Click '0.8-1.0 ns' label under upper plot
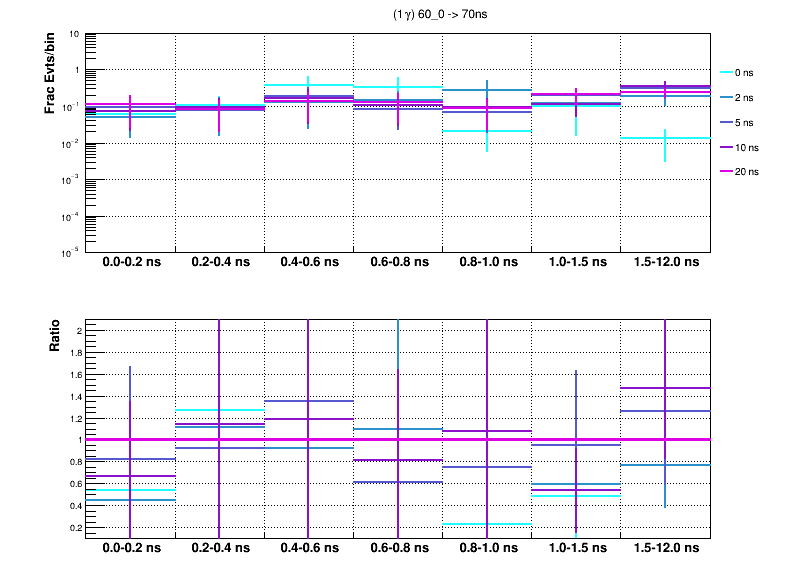The width and height of the screenshot is (796, 572). (x=487, y=264)
